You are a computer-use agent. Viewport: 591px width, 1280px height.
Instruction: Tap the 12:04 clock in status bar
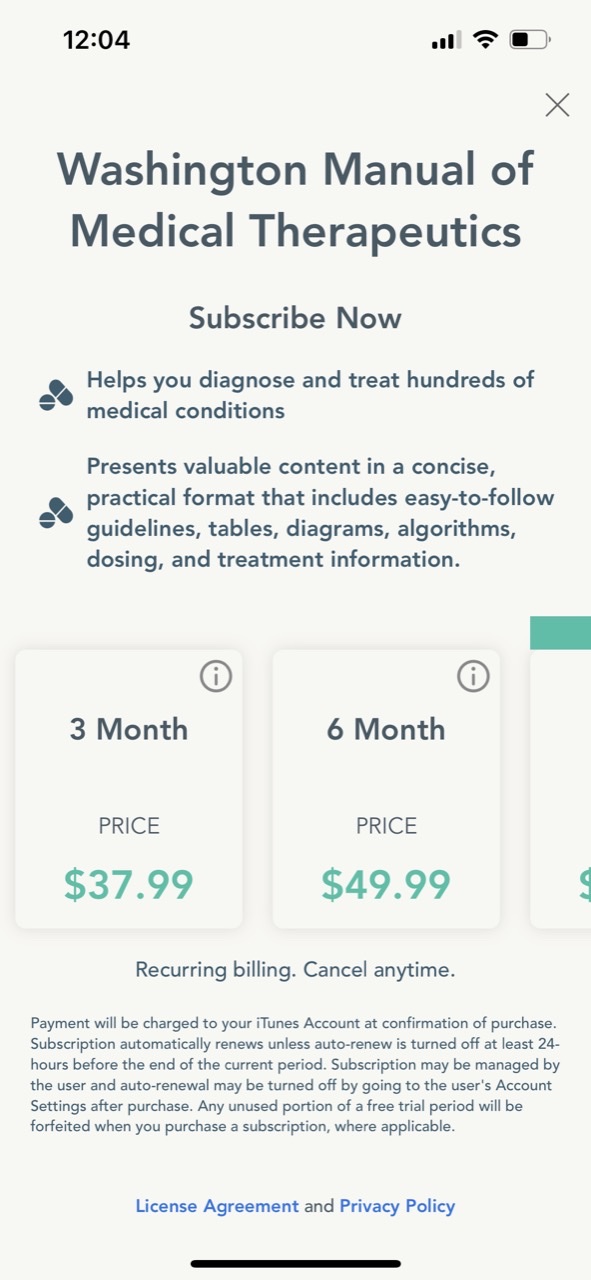[96, 40]
